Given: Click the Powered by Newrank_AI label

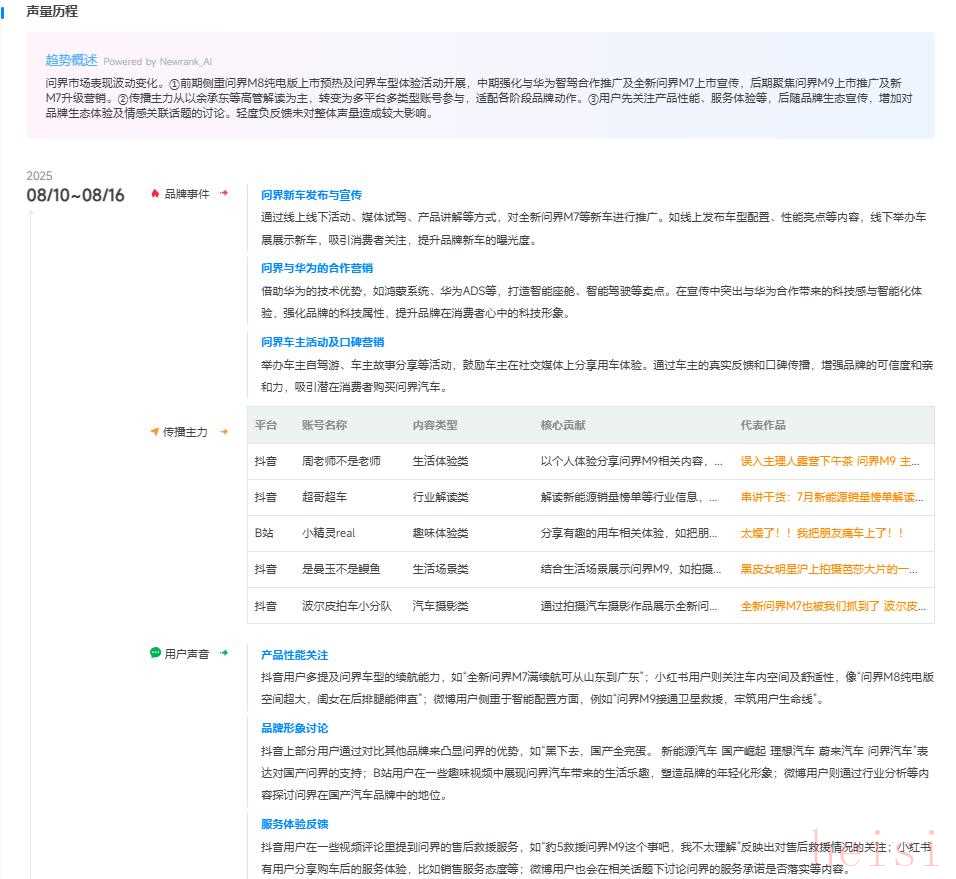Looking at the screenshot, I should [x=157, y=62].
